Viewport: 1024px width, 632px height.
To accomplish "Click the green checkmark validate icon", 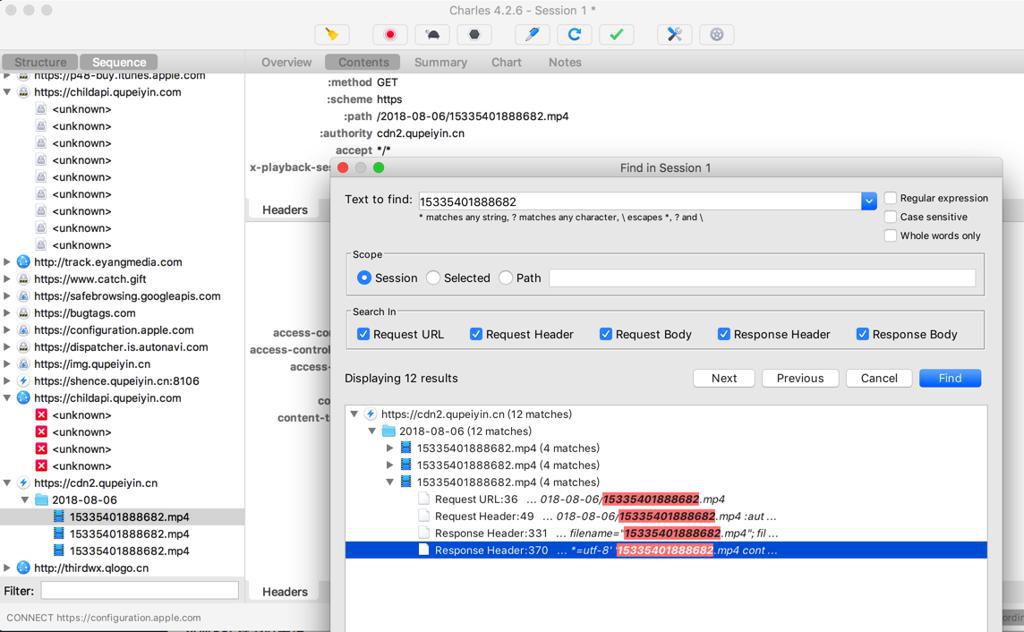I will point(616,35).
